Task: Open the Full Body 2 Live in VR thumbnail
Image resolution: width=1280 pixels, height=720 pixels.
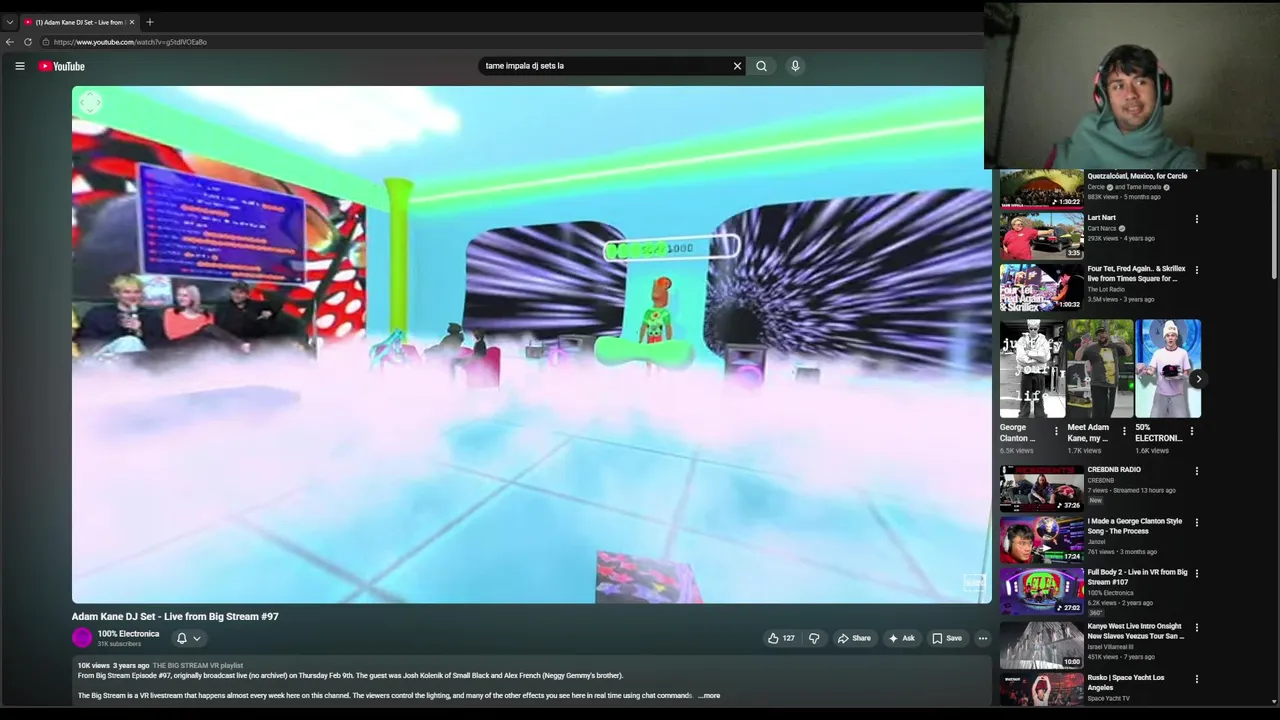Action: tap(1041, 590)
